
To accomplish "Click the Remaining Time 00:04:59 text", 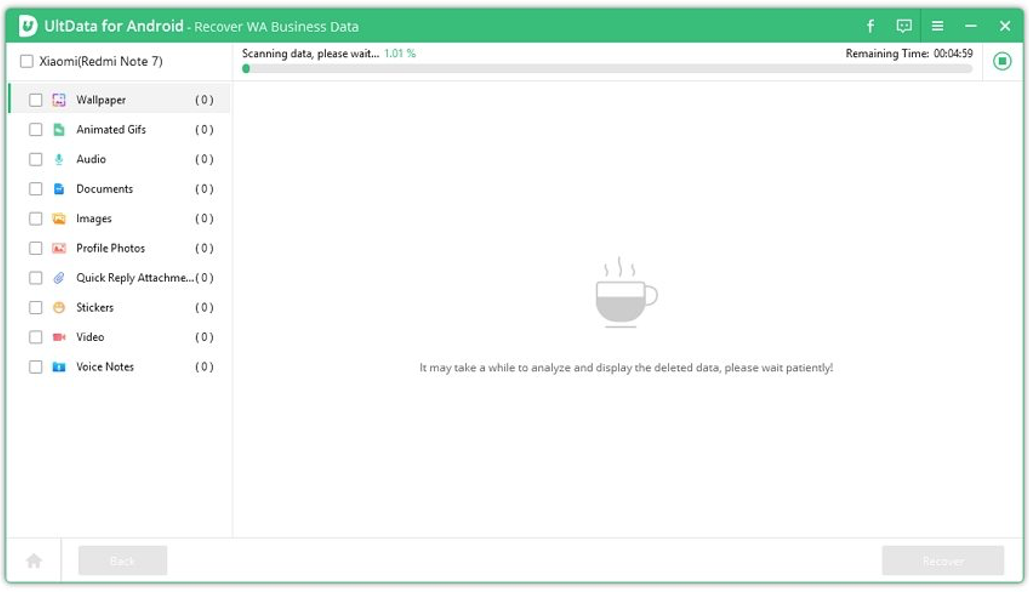I will [909, 53].
